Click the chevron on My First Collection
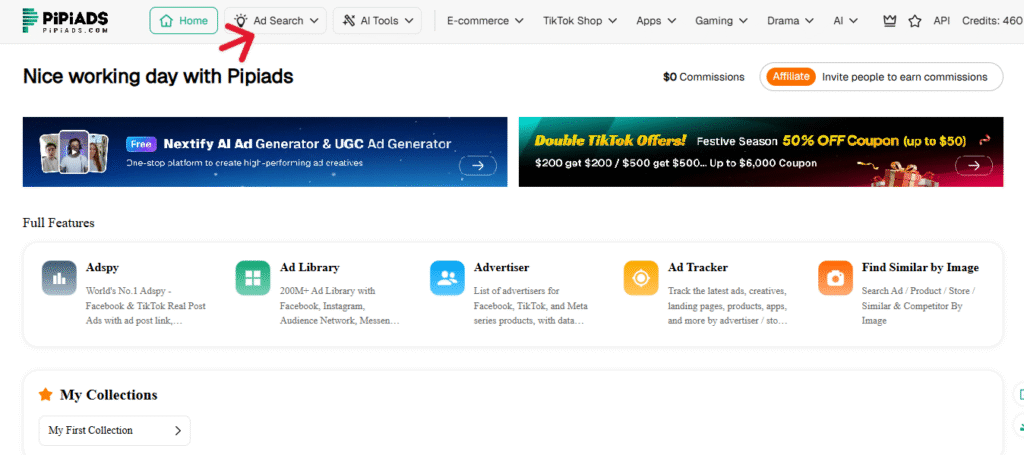The image size is (1024, 455). 178,431
